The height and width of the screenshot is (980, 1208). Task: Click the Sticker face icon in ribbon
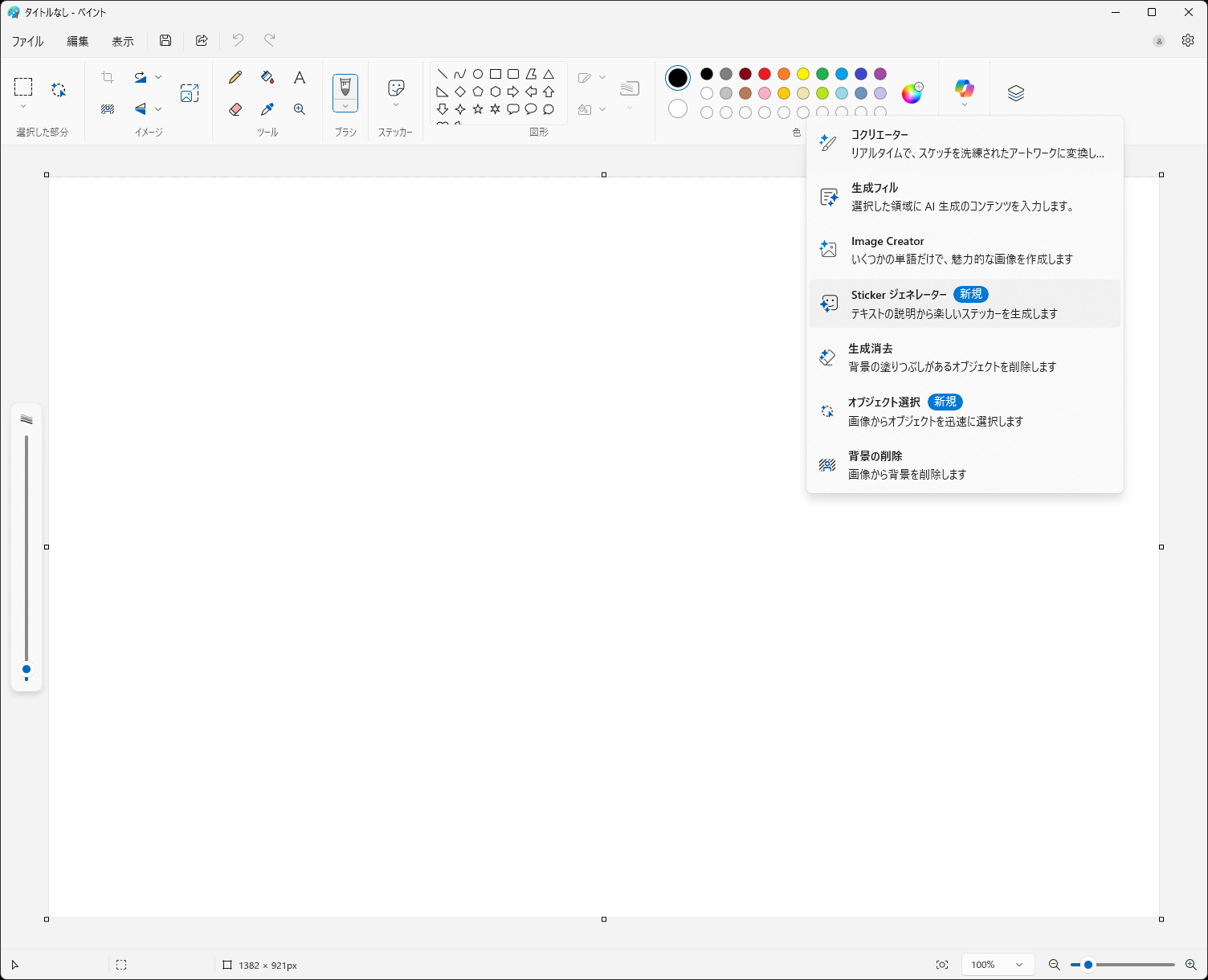396,88
